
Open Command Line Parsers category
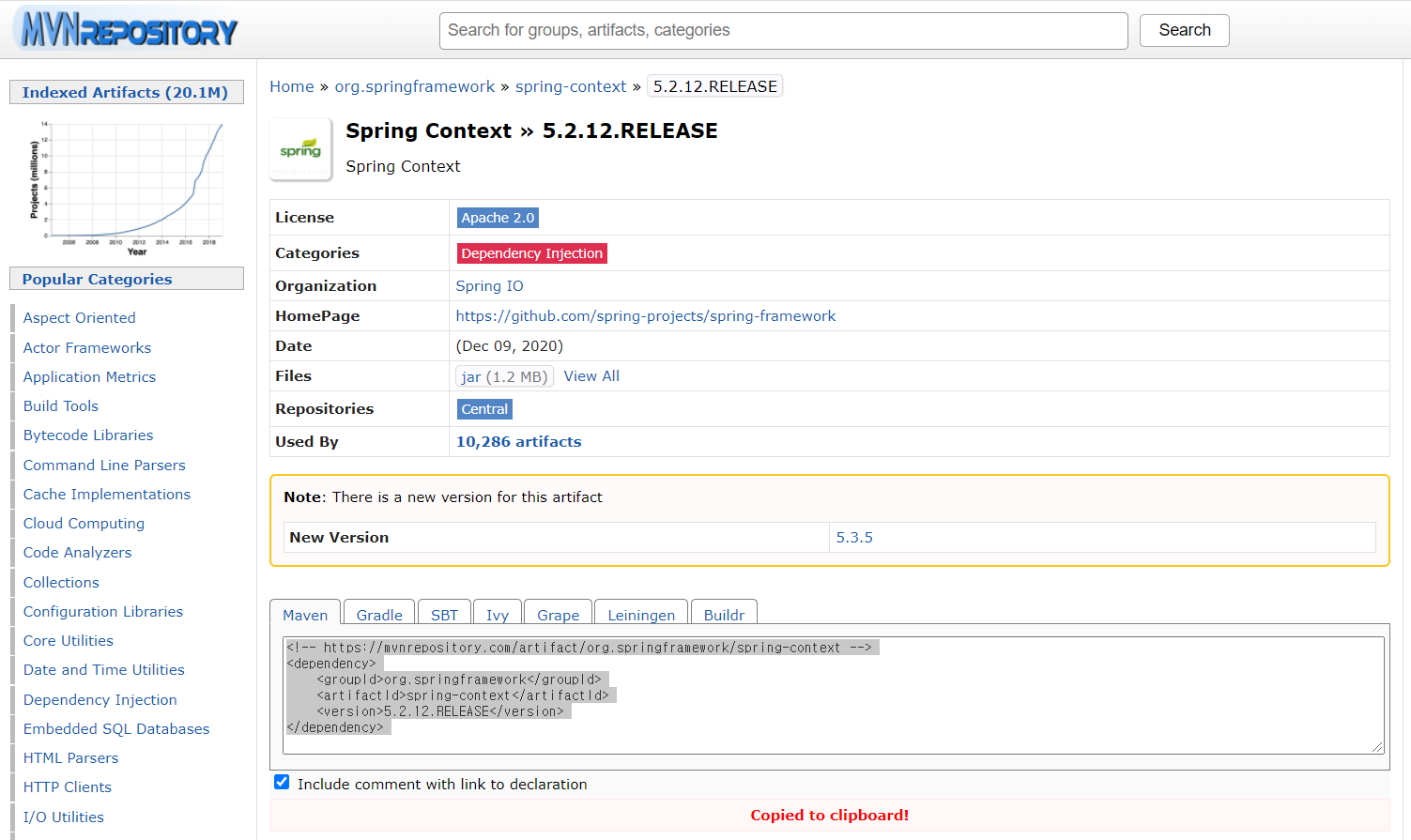pyautogui.click(x=104, y=466)
